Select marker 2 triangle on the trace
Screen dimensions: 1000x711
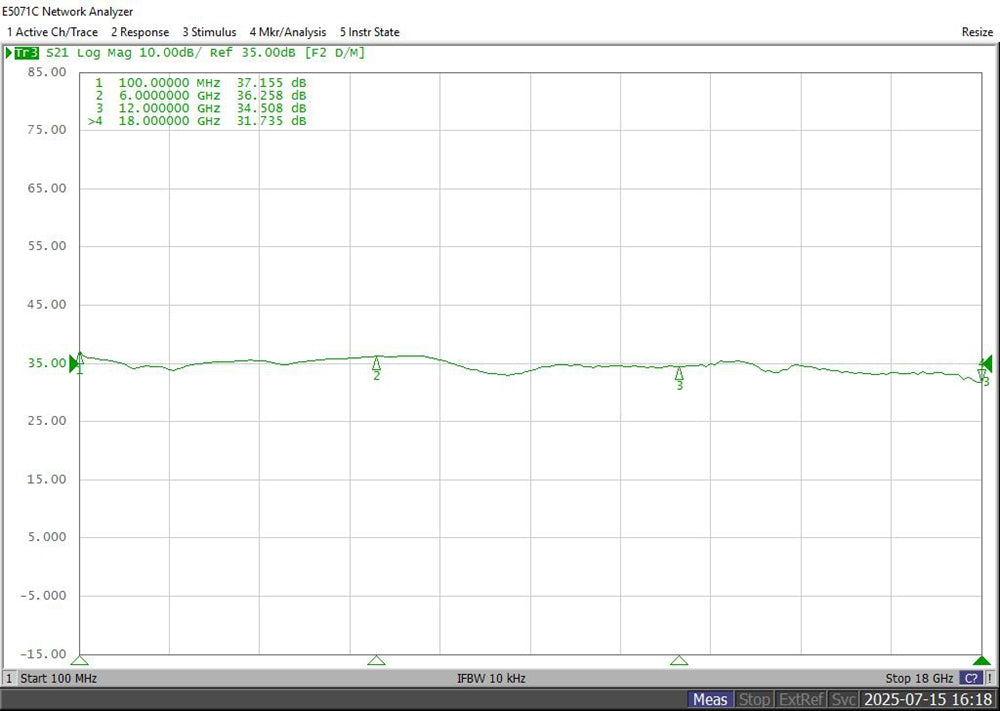point(376,364)
